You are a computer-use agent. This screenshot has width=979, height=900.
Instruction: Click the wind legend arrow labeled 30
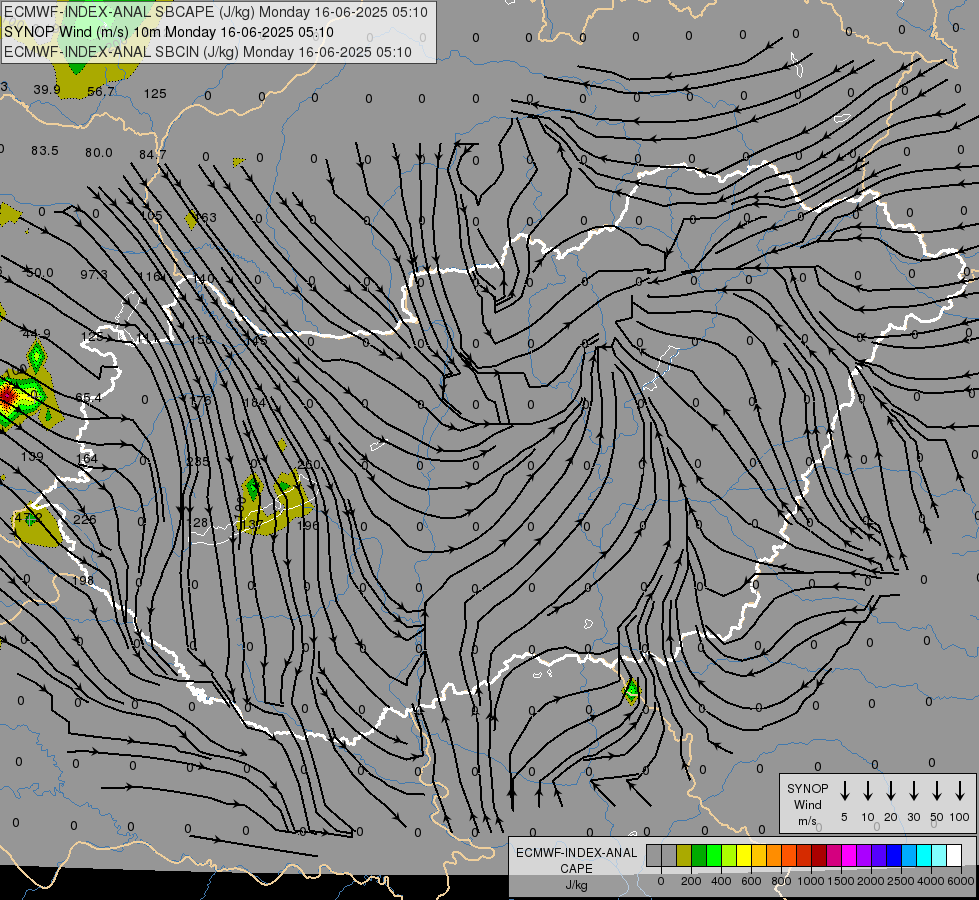[x=913, y=791]
